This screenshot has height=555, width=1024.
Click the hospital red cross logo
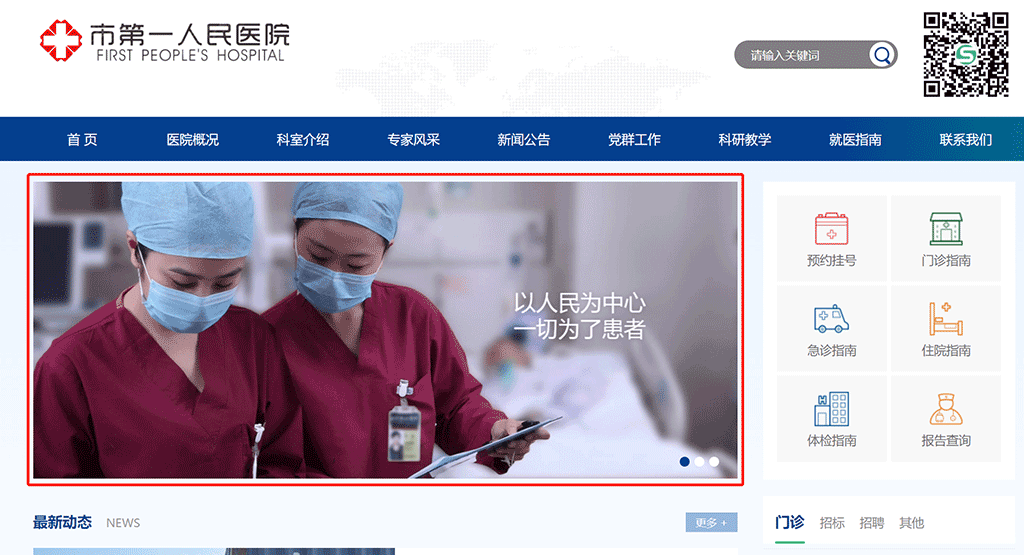tap(61, 41)
